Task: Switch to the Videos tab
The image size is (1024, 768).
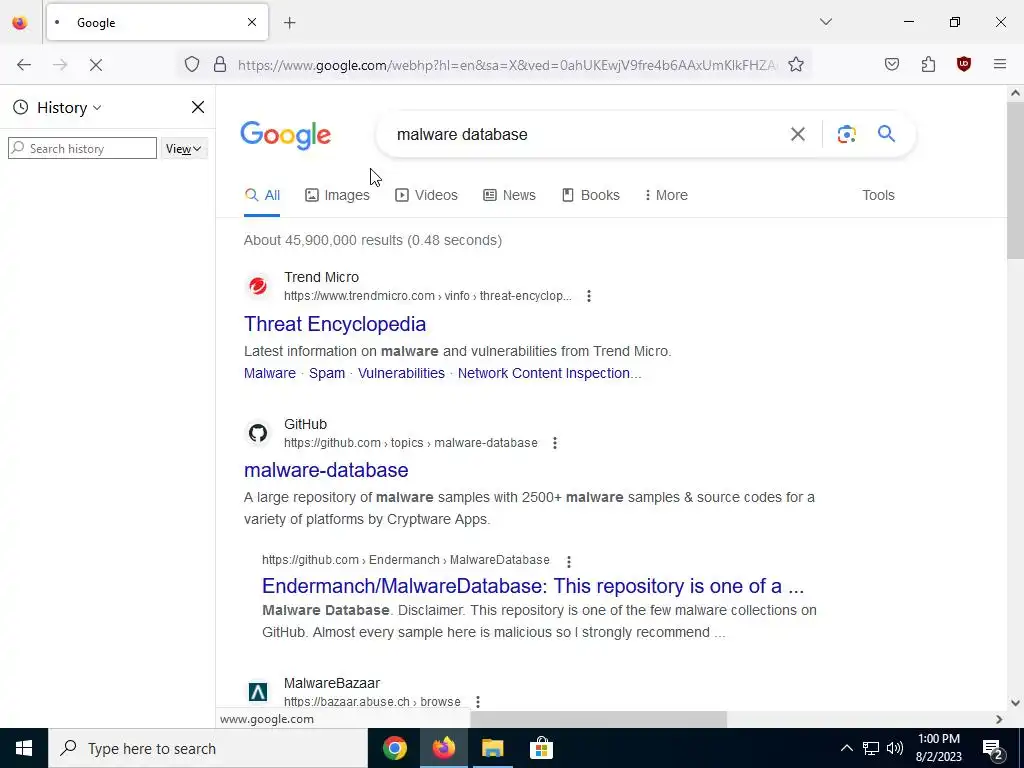Action: pos(426,195)
